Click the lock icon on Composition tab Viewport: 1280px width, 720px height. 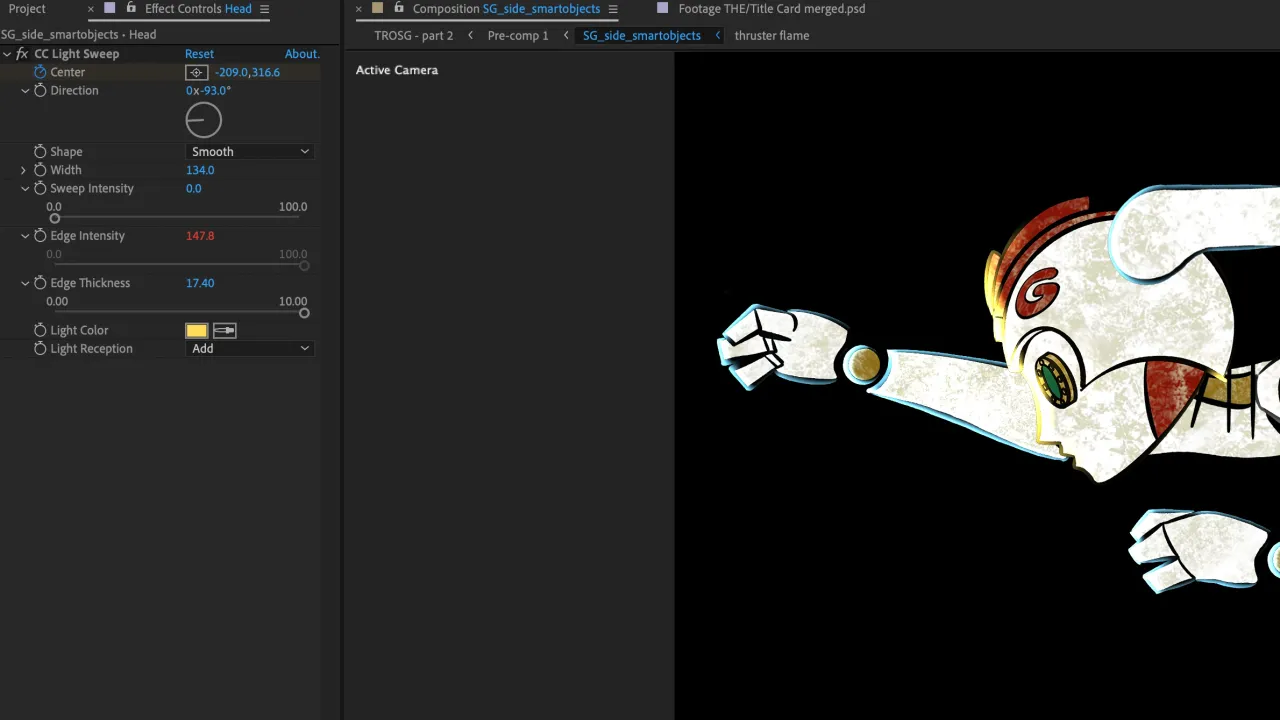pyautogui.click(x=399, y=8)
